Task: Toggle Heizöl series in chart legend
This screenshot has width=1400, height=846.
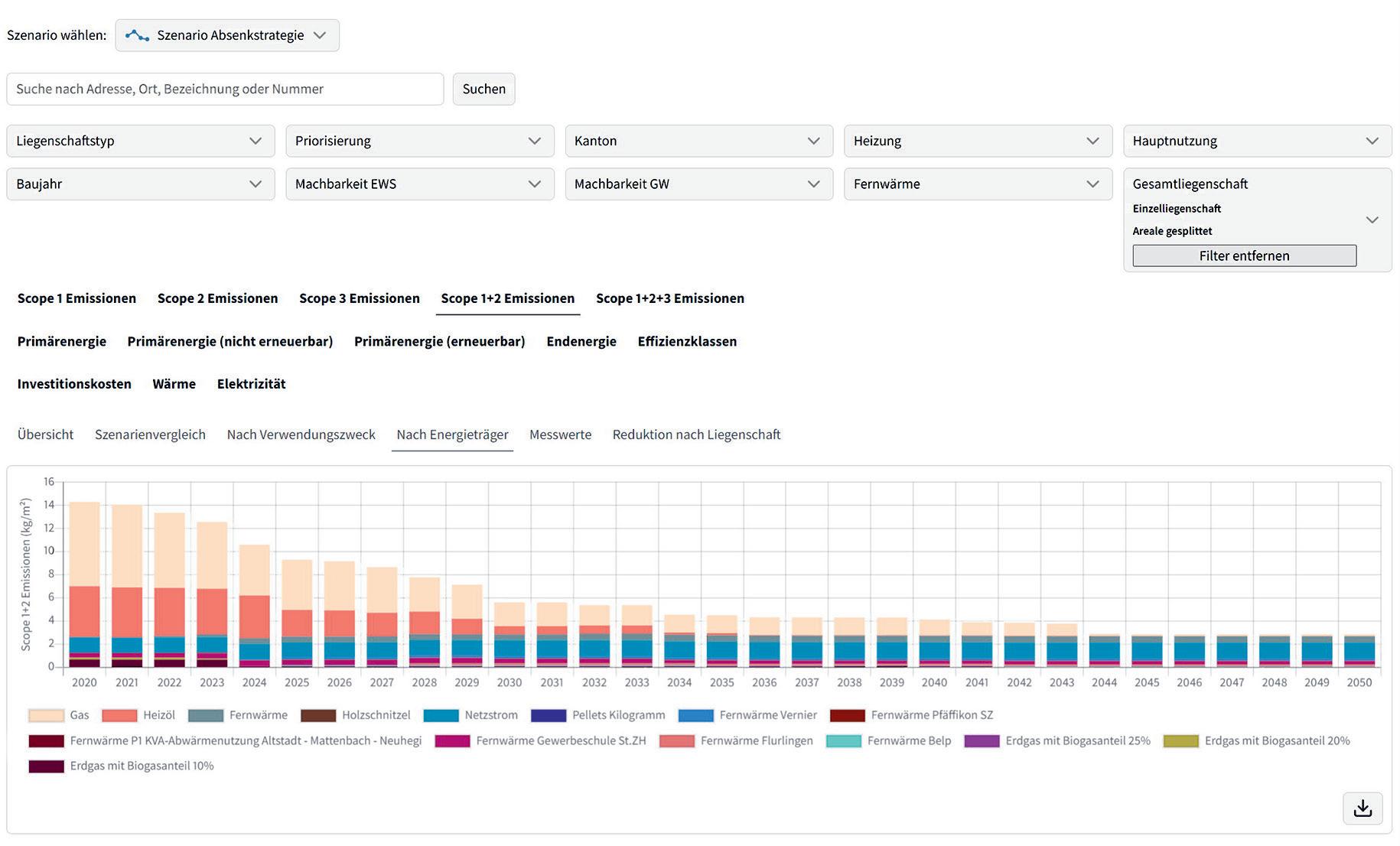Action: tap(138, 715)
